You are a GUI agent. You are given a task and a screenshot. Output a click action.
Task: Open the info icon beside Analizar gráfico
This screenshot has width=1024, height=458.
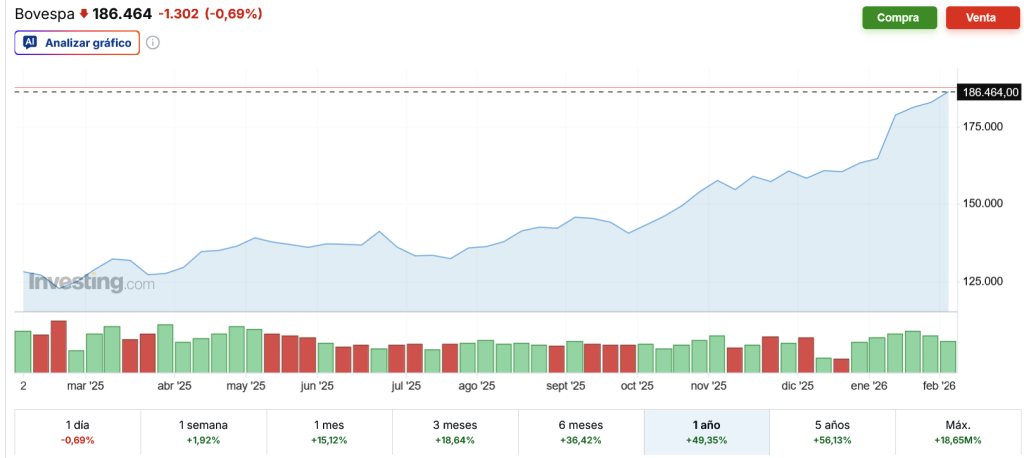[153, 43]
